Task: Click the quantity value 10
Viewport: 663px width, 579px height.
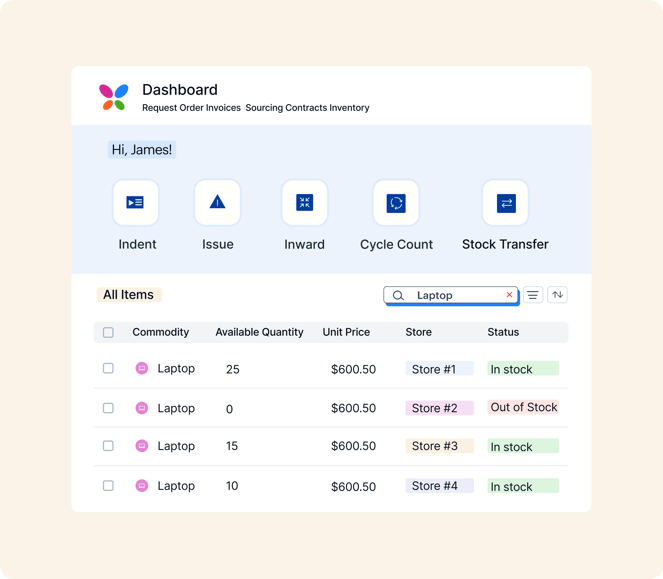Action: click(232, 486)
